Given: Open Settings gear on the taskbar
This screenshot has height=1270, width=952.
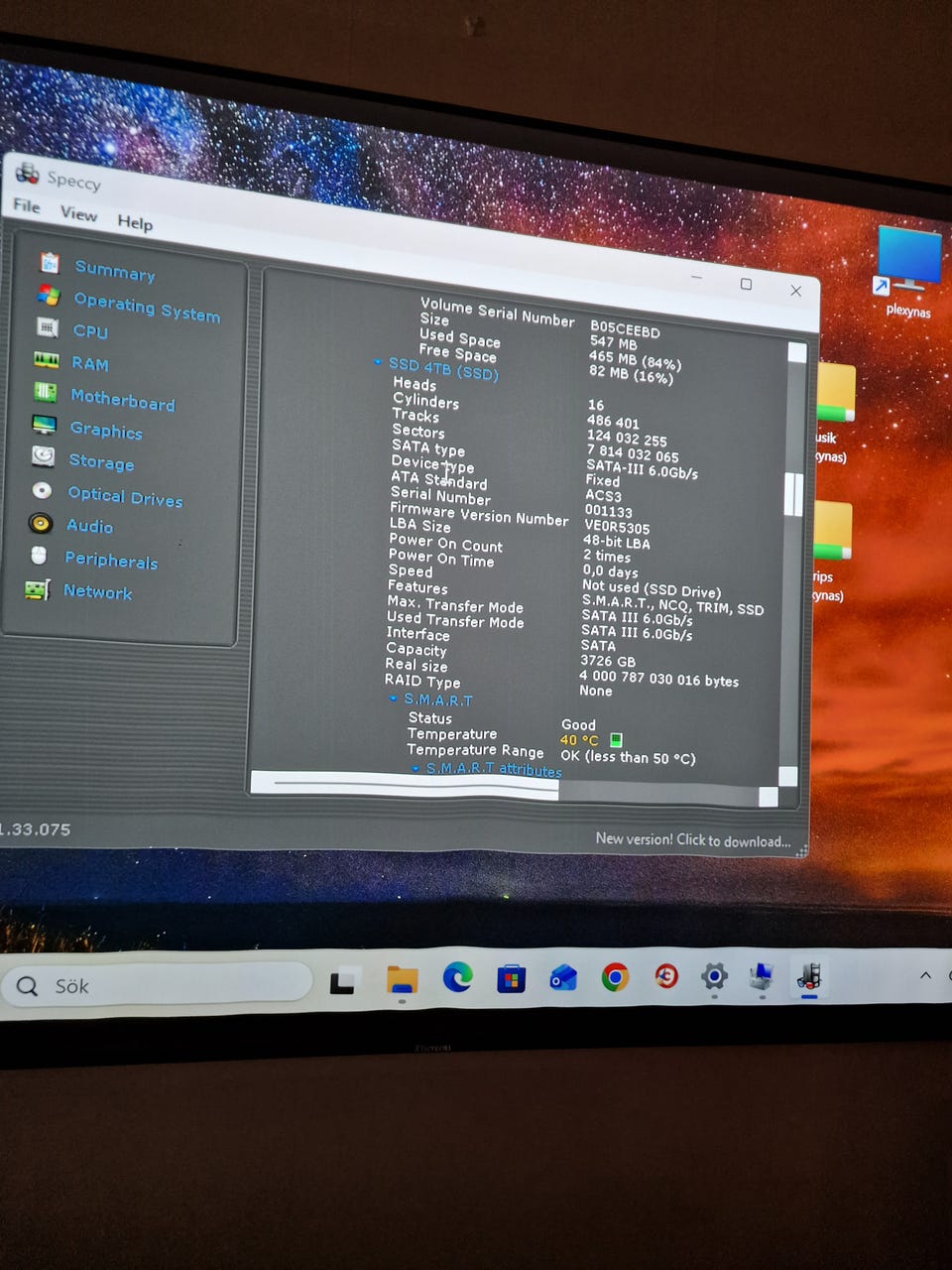Looking at the screenshot, I should 714,977.
